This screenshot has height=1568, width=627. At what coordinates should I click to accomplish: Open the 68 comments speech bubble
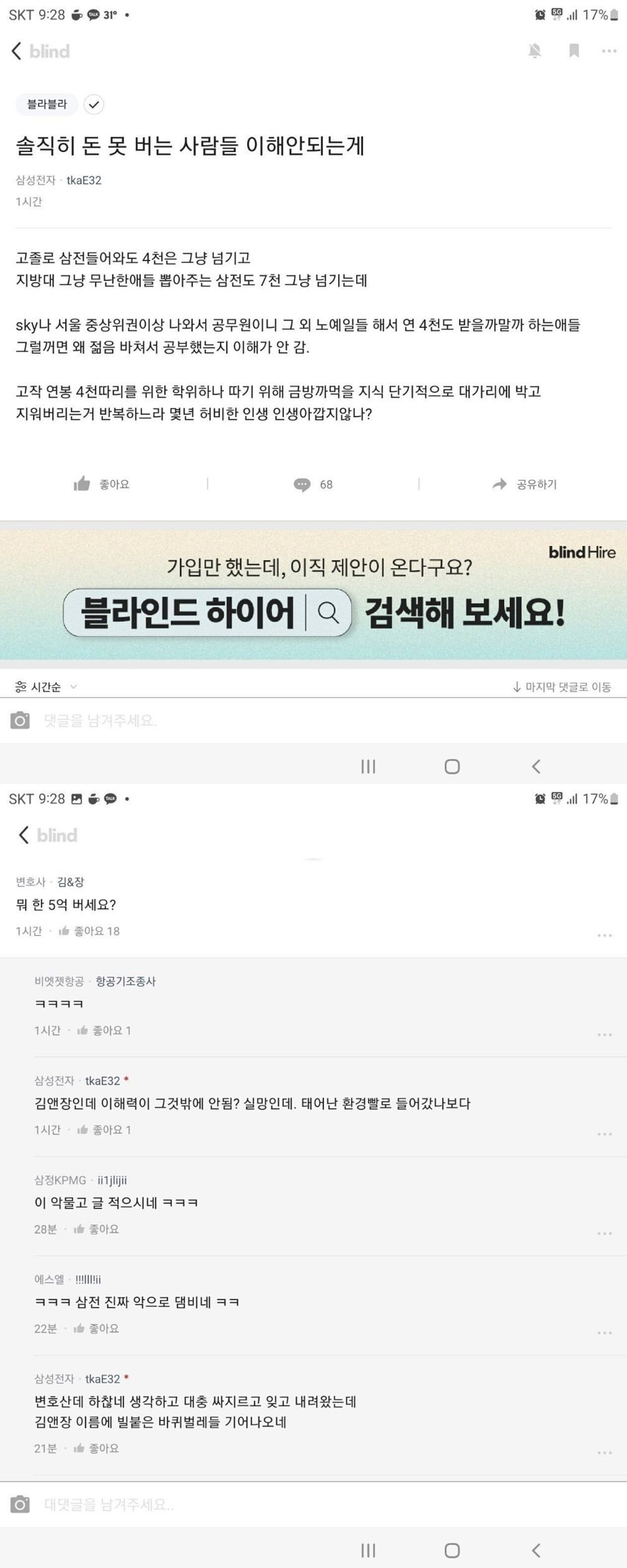313,485
